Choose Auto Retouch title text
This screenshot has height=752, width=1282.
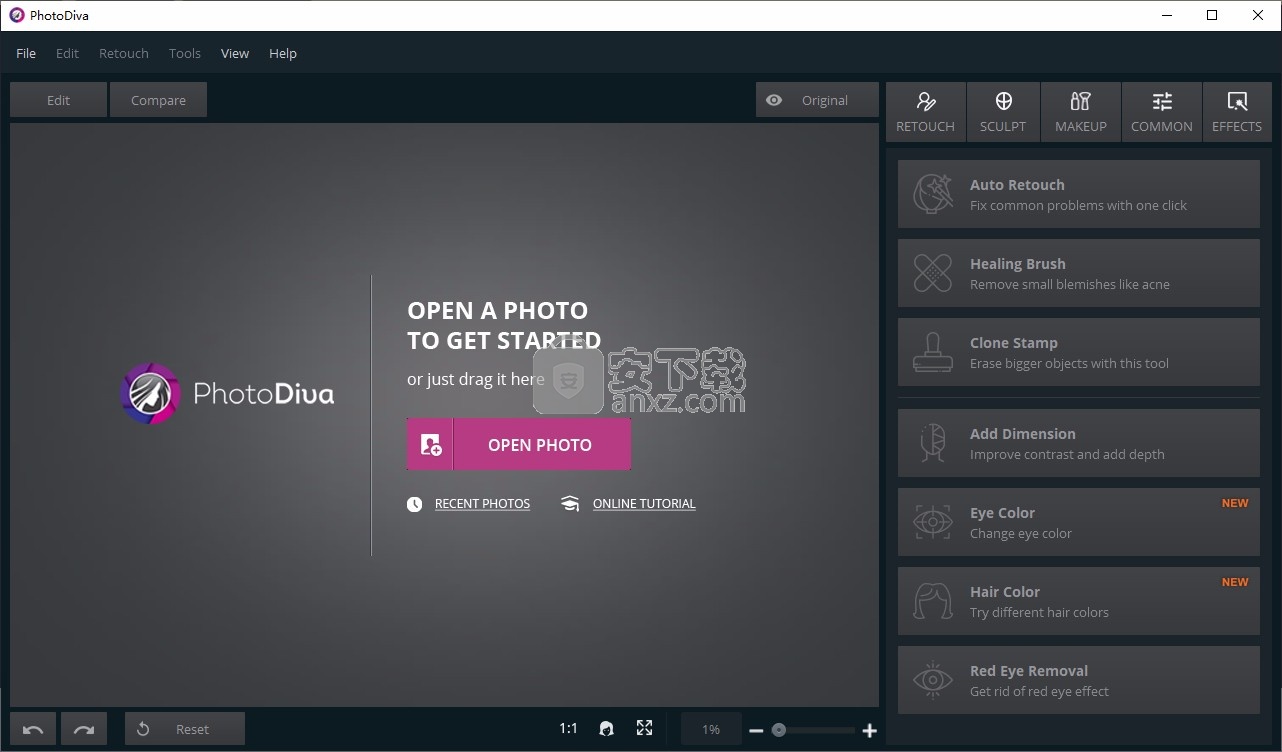[x=1017, y=185]
